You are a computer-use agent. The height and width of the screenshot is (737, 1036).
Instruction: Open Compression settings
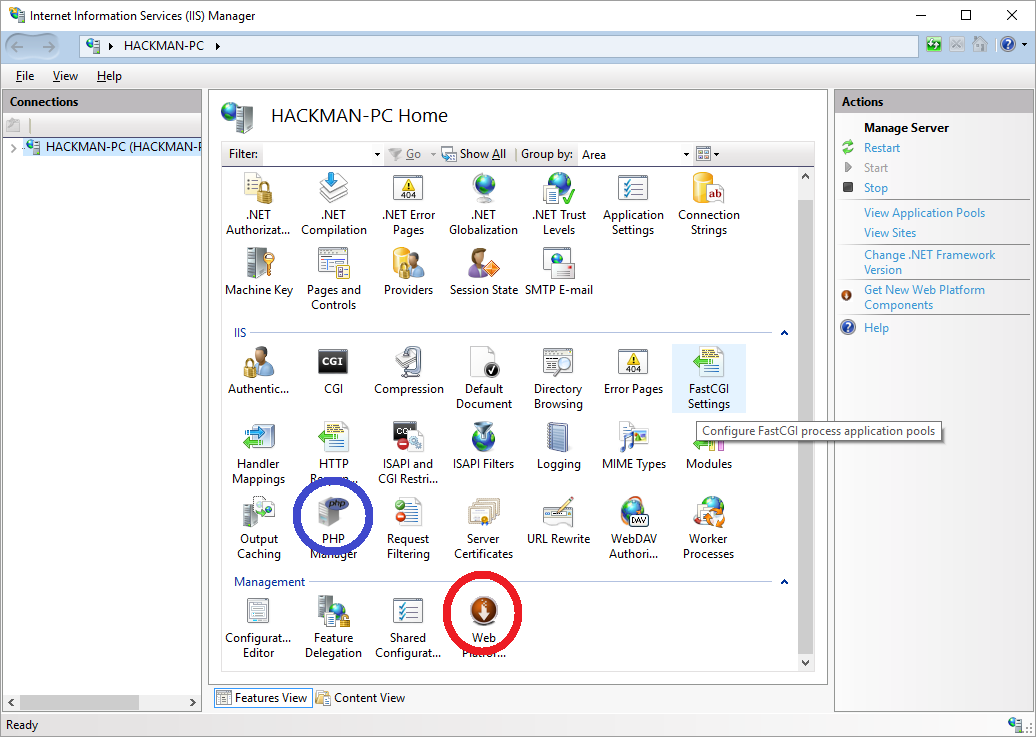[x=409, y=371]
